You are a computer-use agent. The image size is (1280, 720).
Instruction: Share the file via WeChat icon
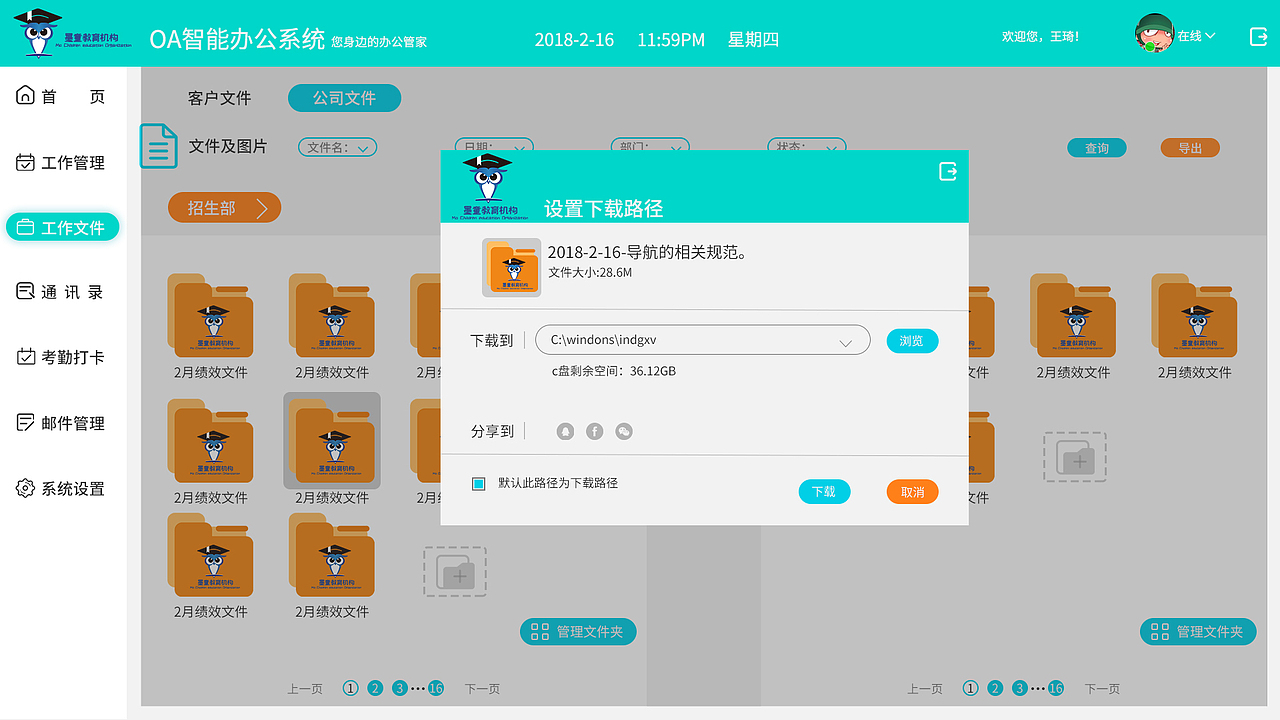click(622, 430)
